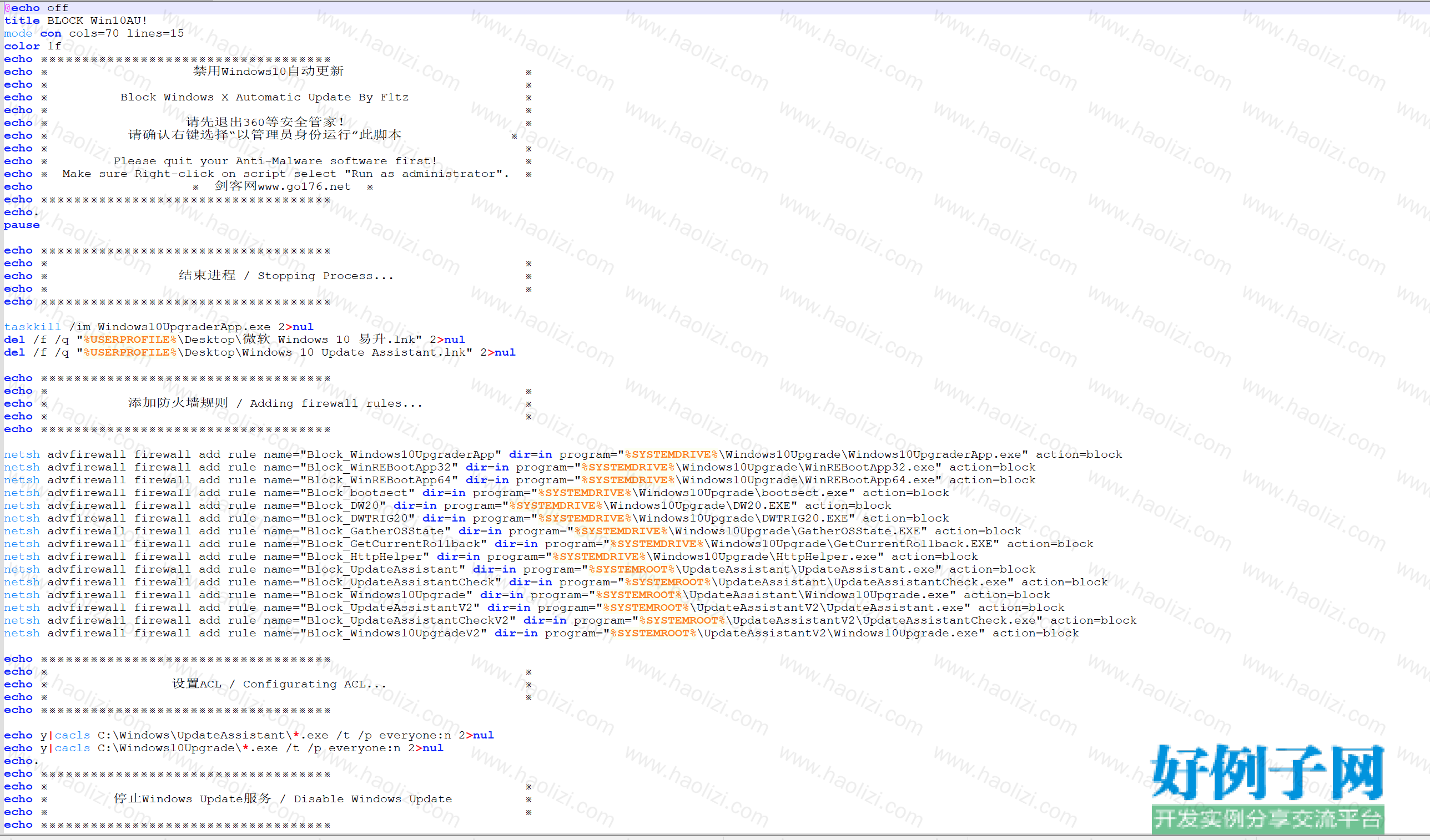Click netsh rule 'Block_HttpHelper' line

tap(491, 556)
